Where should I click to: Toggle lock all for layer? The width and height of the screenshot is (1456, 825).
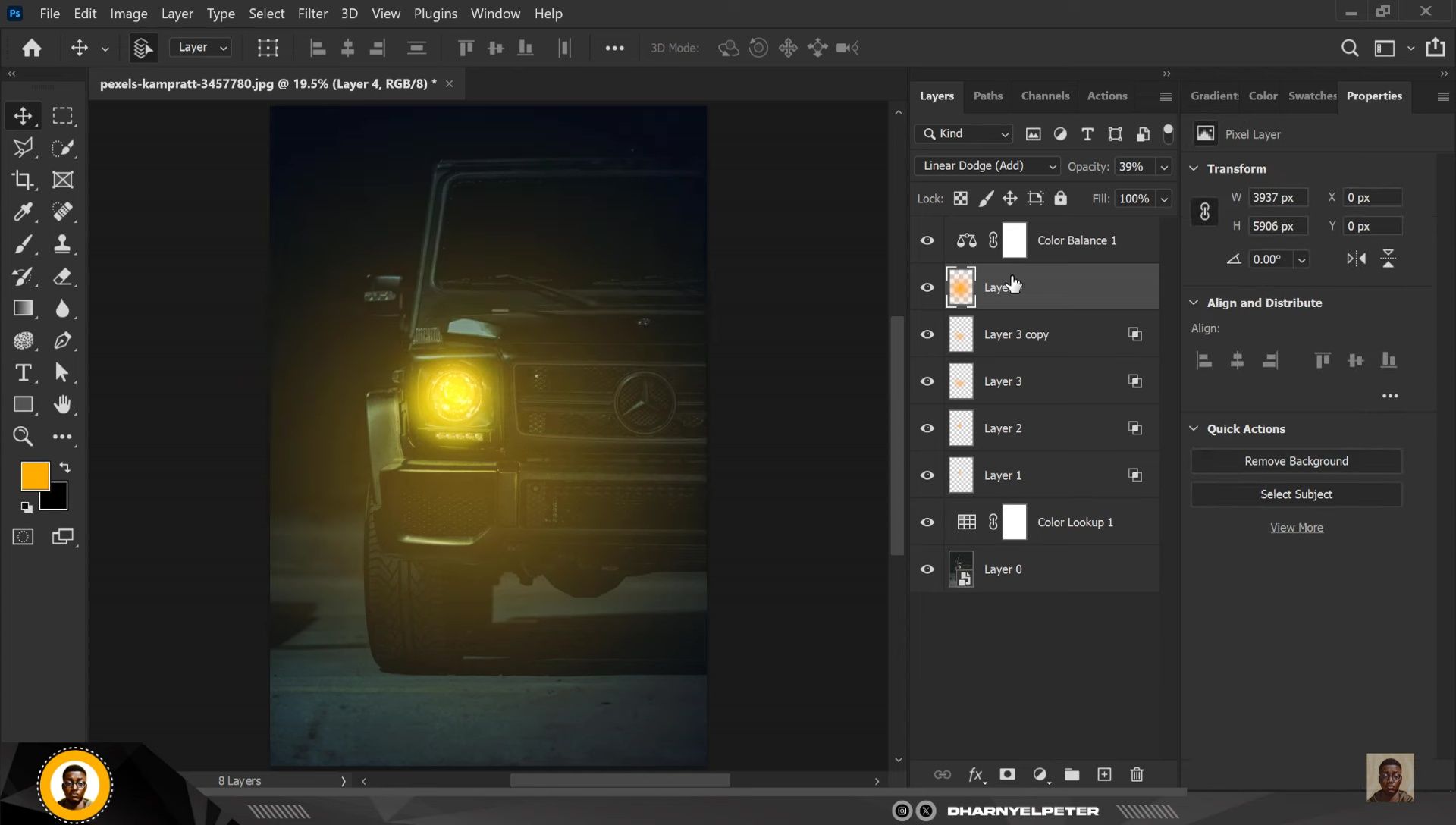pos(1060,199)
